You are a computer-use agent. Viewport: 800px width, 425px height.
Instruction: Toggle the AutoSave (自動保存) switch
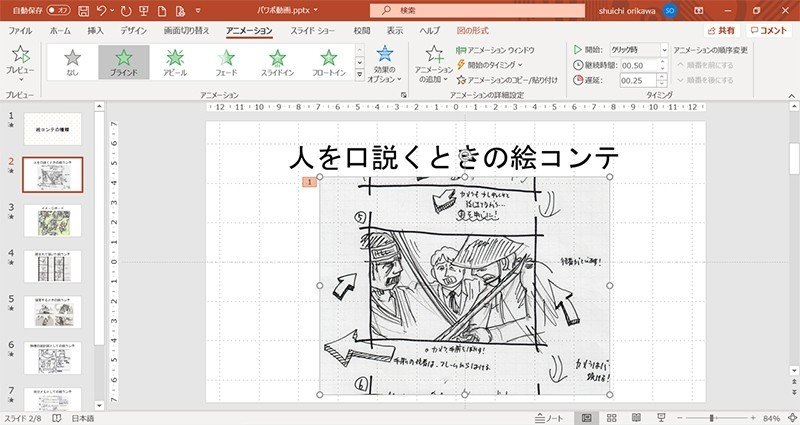[58, 10]
